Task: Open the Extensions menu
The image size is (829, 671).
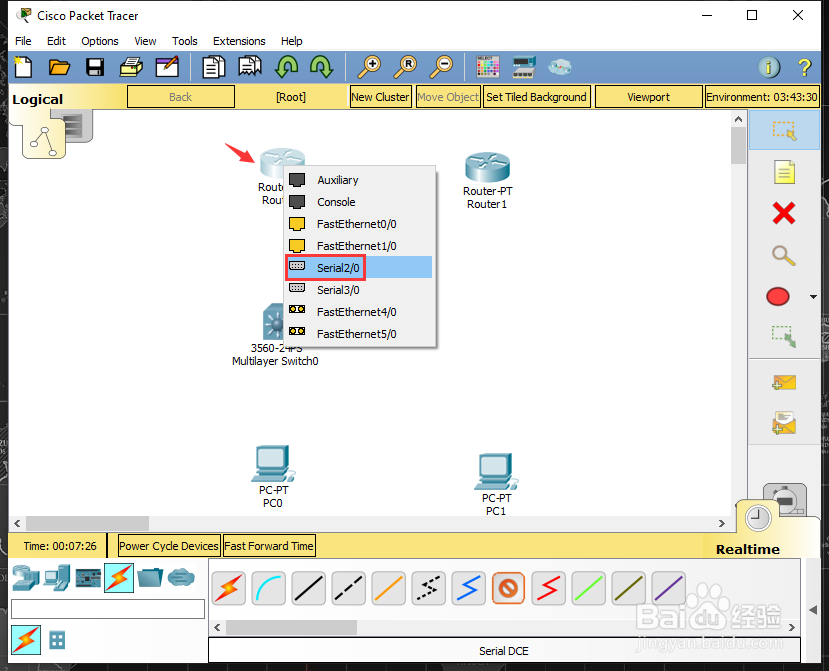Action: pyautogui.click(x=239, y=41)
